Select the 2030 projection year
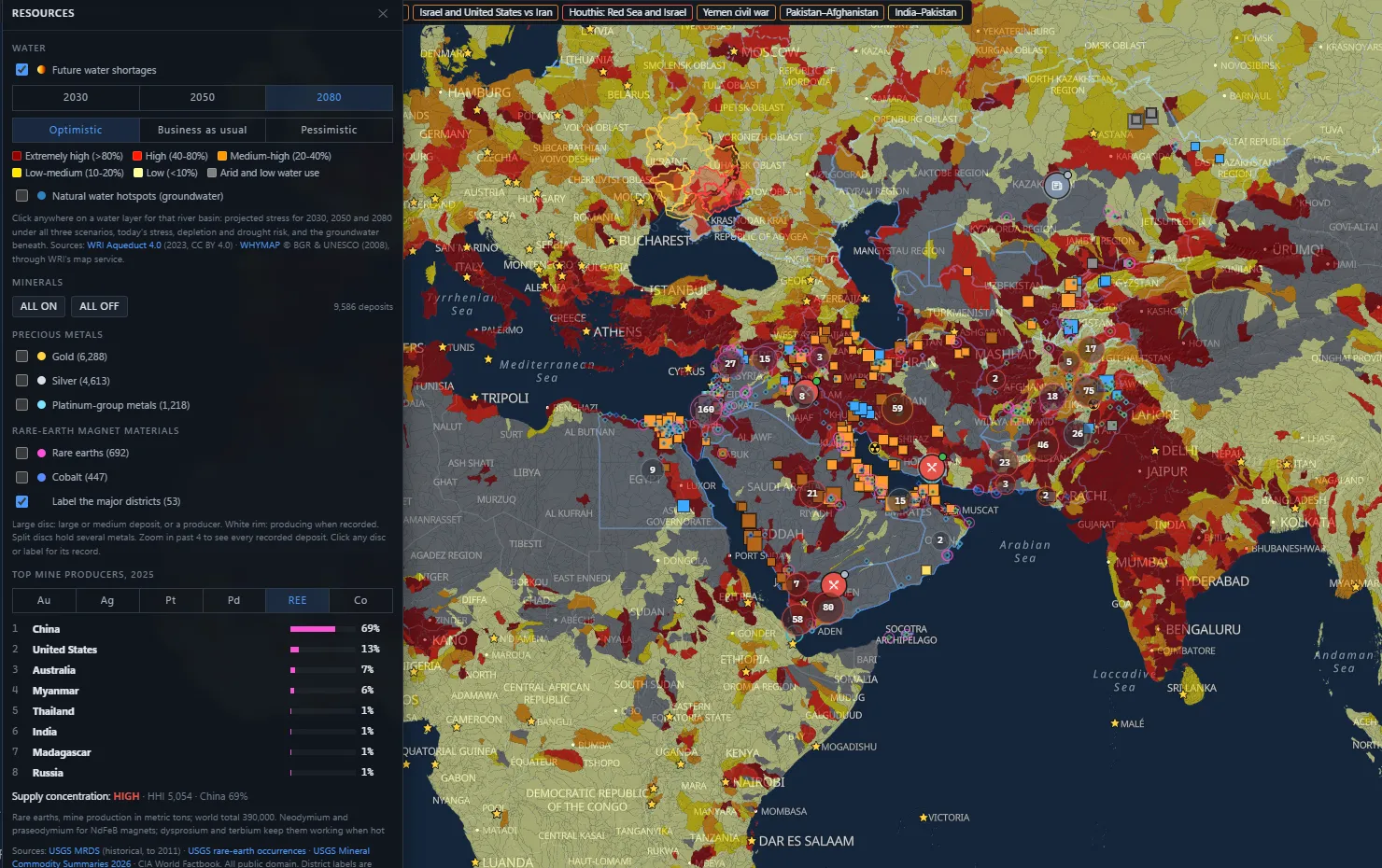The width and height of the screenshot is (1382, 868). tap(76, 97)
